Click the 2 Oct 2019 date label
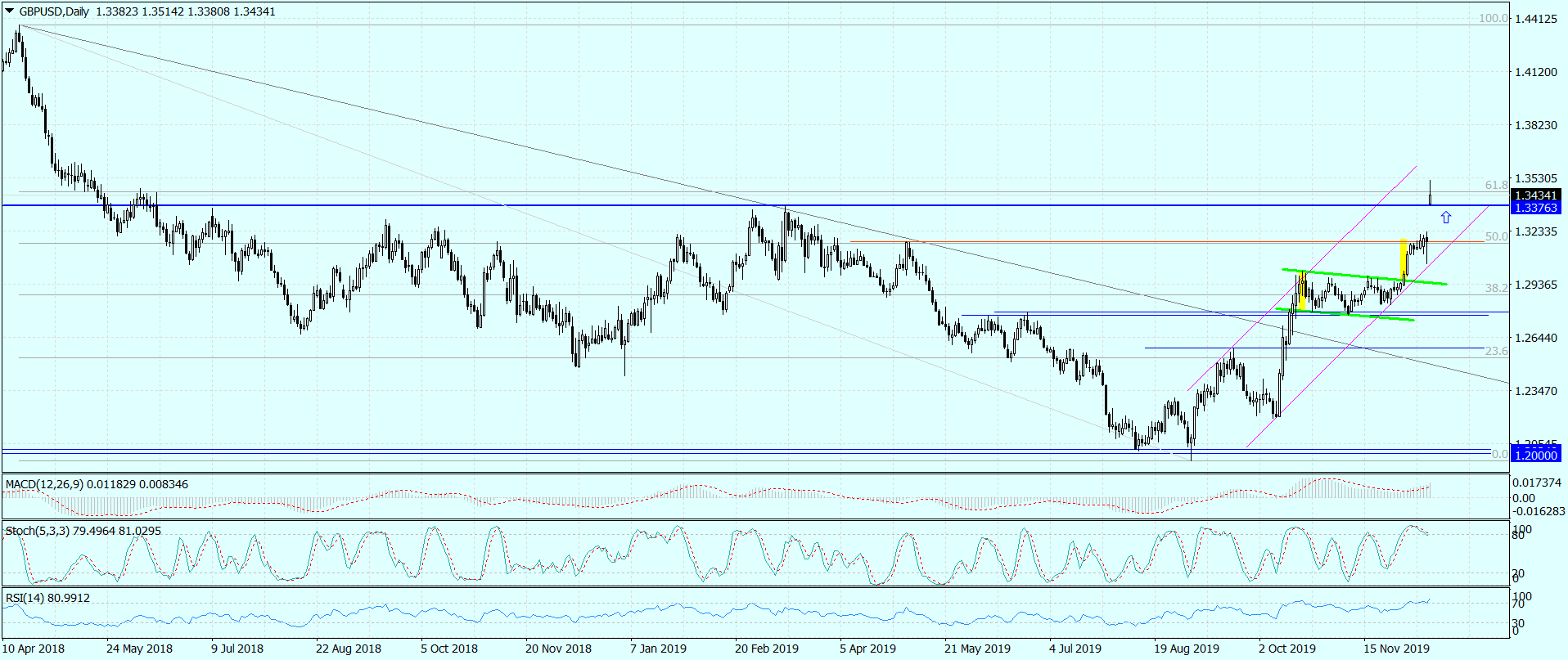Image resolution: width=1568 pixels, height=660 pixels. click(x=1287, y=649)
